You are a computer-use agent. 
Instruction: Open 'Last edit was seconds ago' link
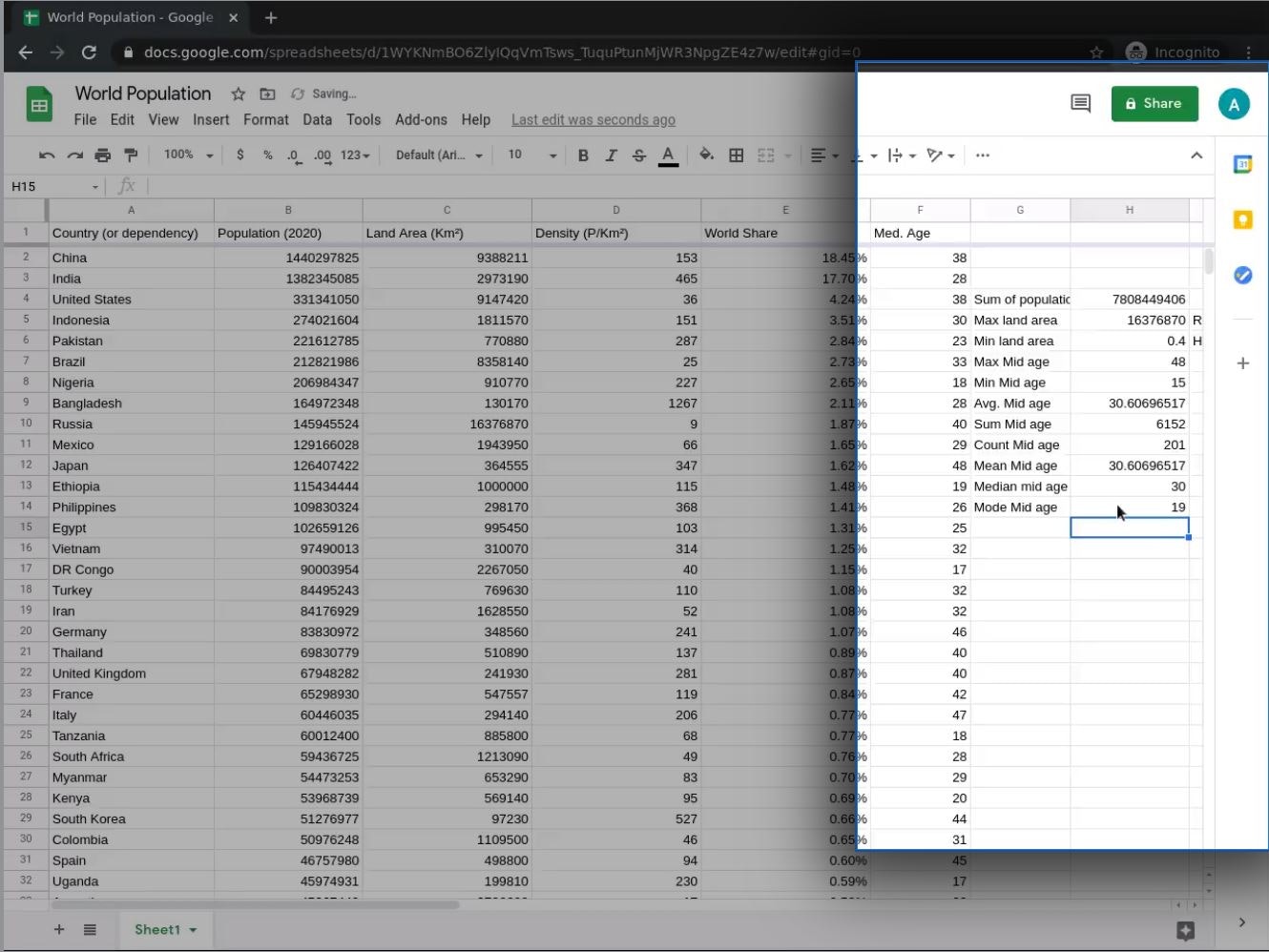pyautogui.click(x=593, y=120)
